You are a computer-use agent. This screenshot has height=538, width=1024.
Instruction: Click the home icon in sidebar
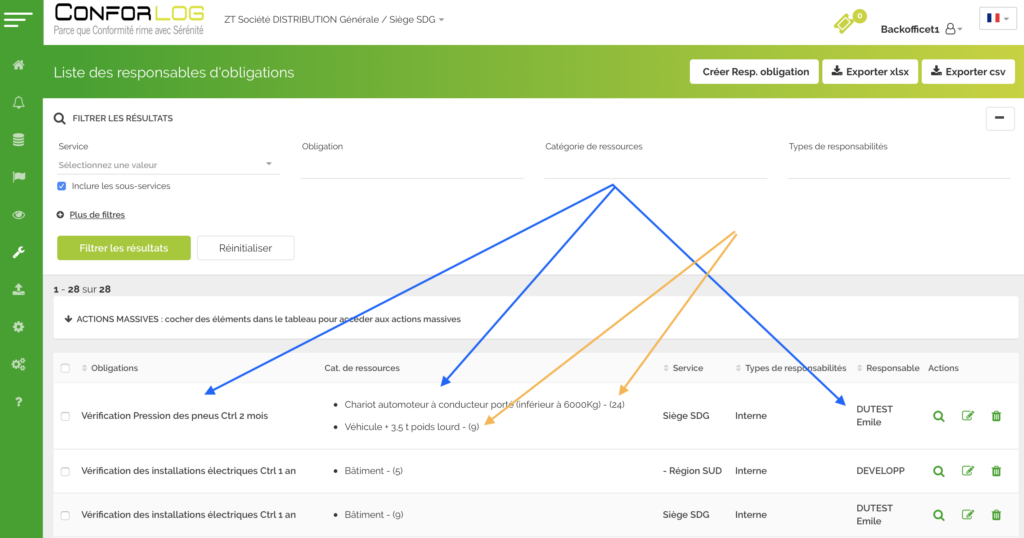(18, 65)
